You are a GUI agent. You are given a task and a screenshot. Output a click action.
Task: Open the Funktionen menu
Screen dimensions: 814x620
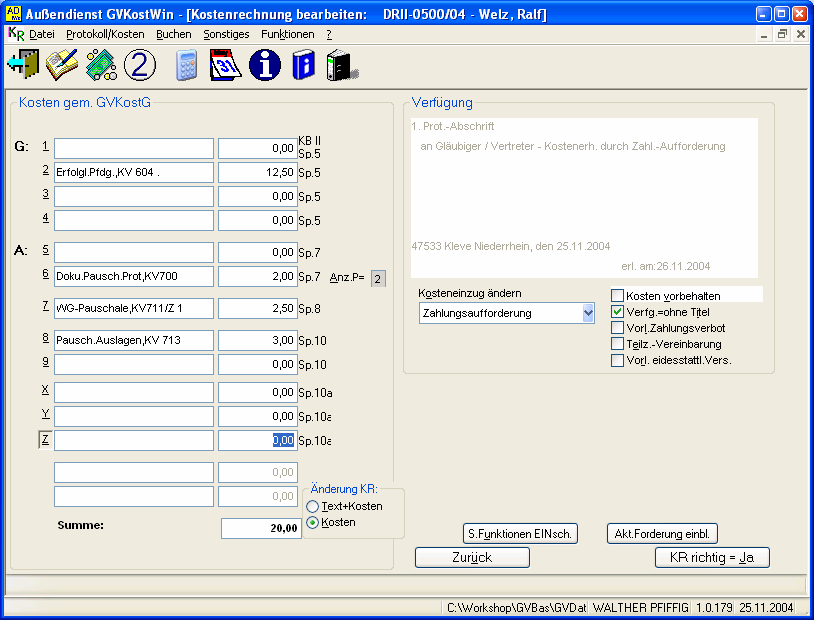(x=287, y=34)
